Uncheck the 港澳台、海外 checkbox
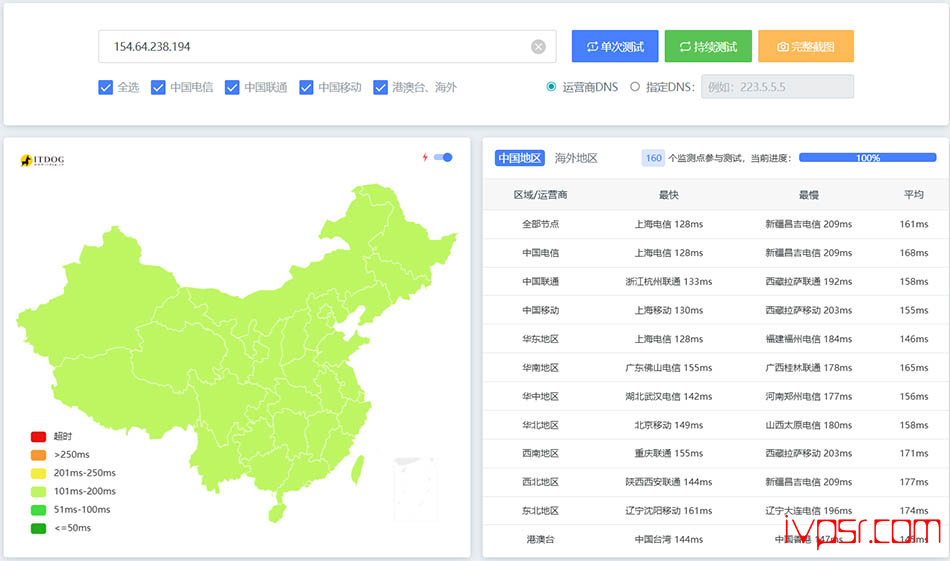Screen dimensions: 950x561 (380, 87)
